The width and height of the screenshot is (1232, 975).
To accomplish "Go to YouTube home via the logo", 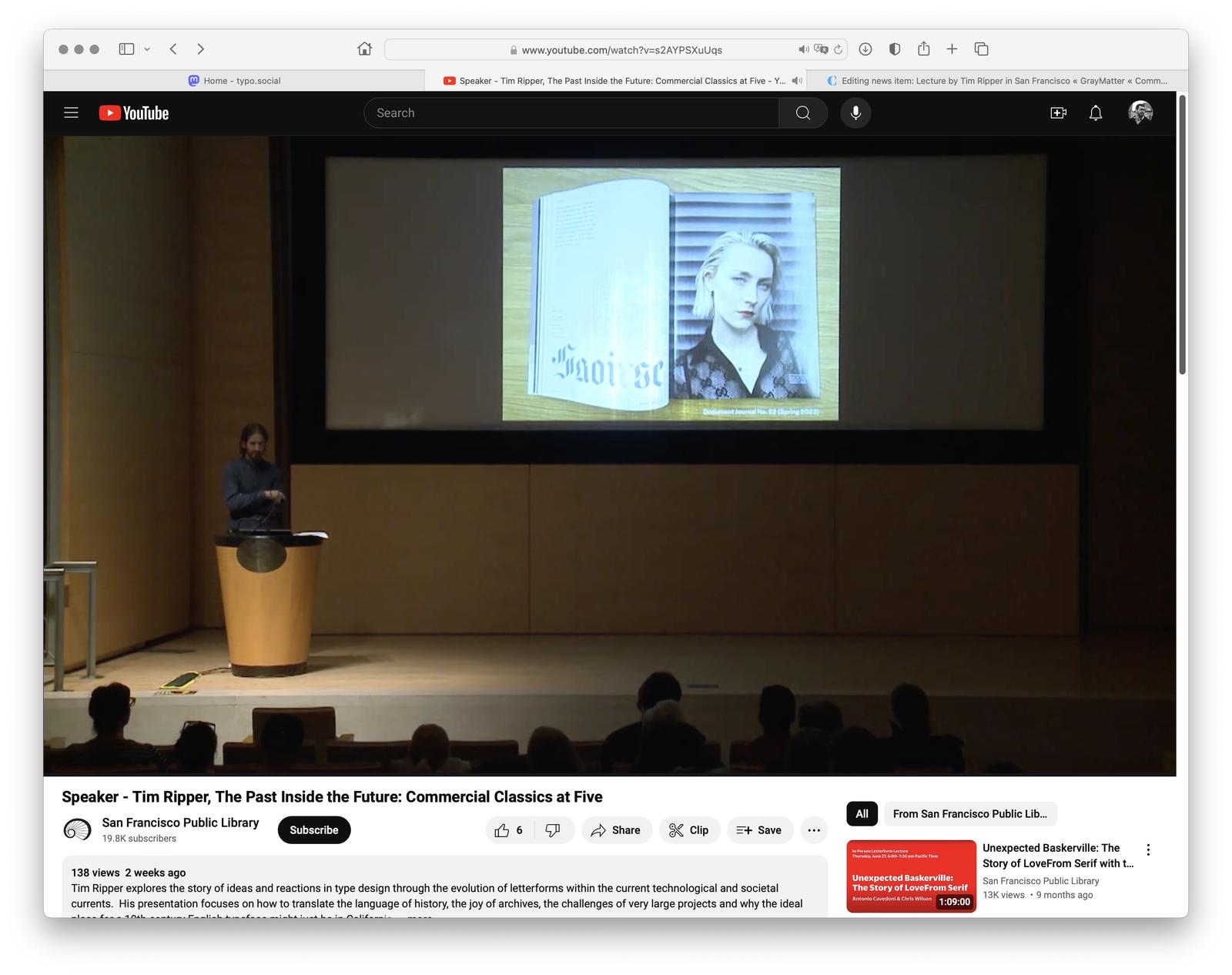I will (x=134, y=113).
